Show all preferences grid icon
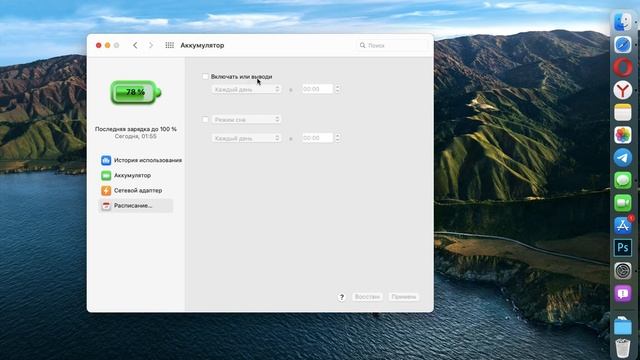Image resolution: width=640 pixels, height=360 pixels. (169, 45)
